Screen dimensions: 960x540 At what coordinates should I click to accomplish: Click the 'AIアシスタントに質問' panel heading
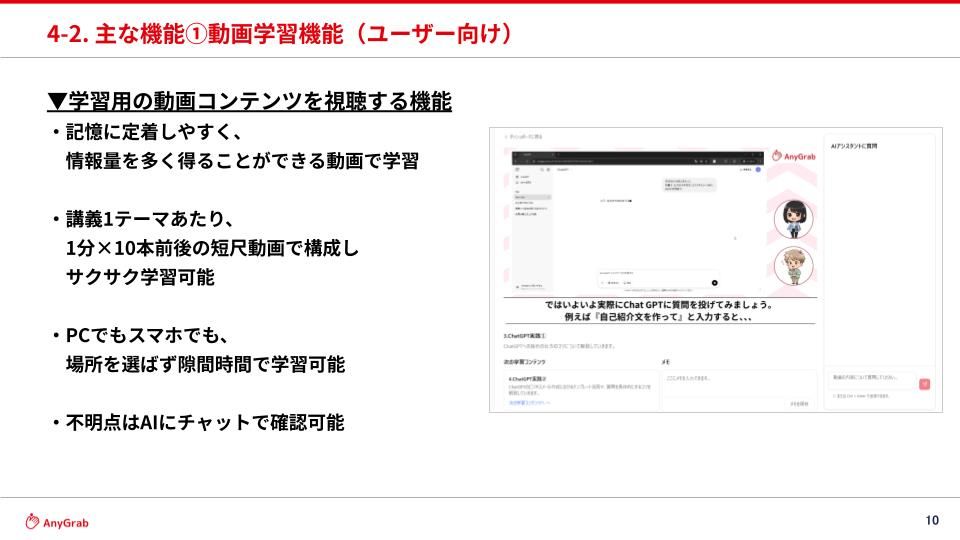click(x=854, y=146)
